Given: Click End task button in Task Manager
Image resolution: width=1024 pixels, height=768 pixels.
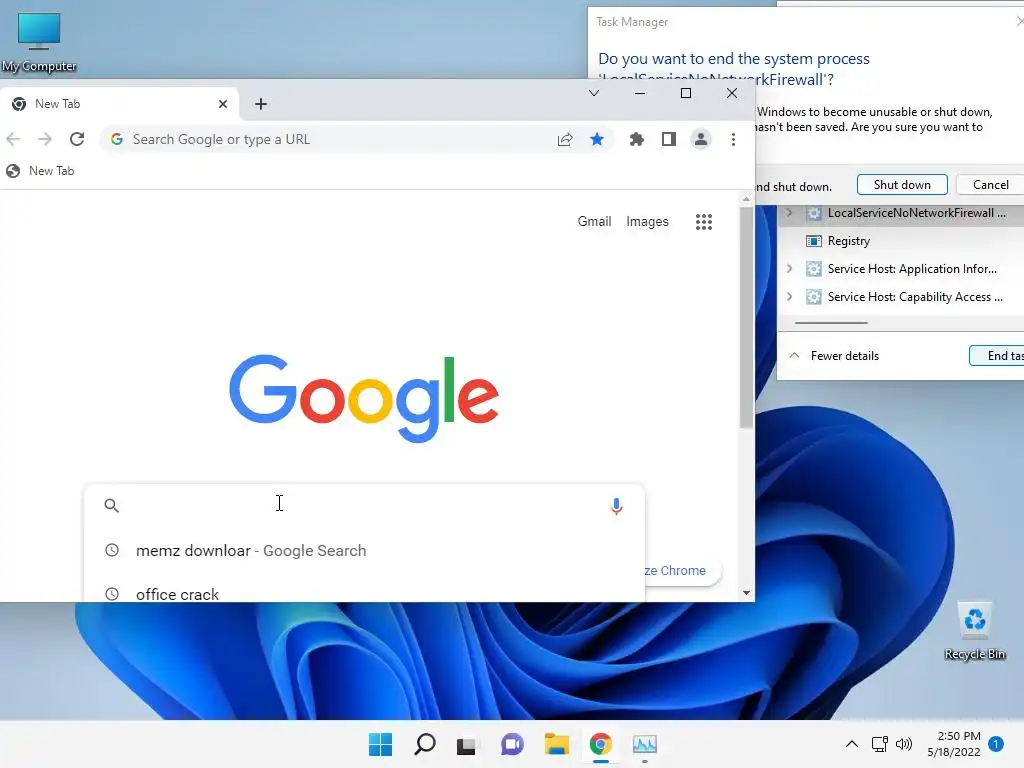Looking at the screenshot, I should point(997,356).
